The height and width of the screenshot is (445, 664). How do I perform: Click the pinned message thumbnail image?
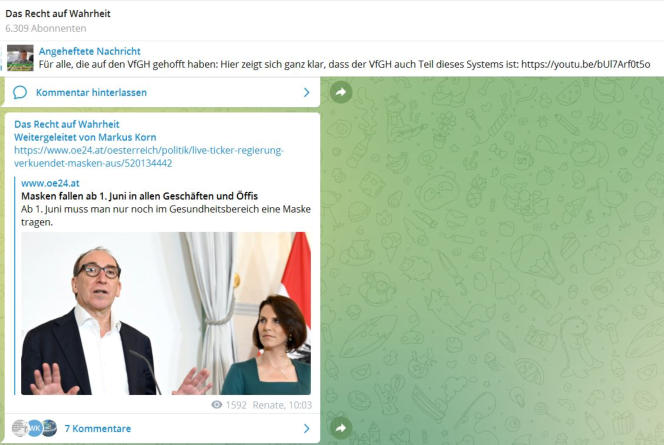[x=20, y=58]
